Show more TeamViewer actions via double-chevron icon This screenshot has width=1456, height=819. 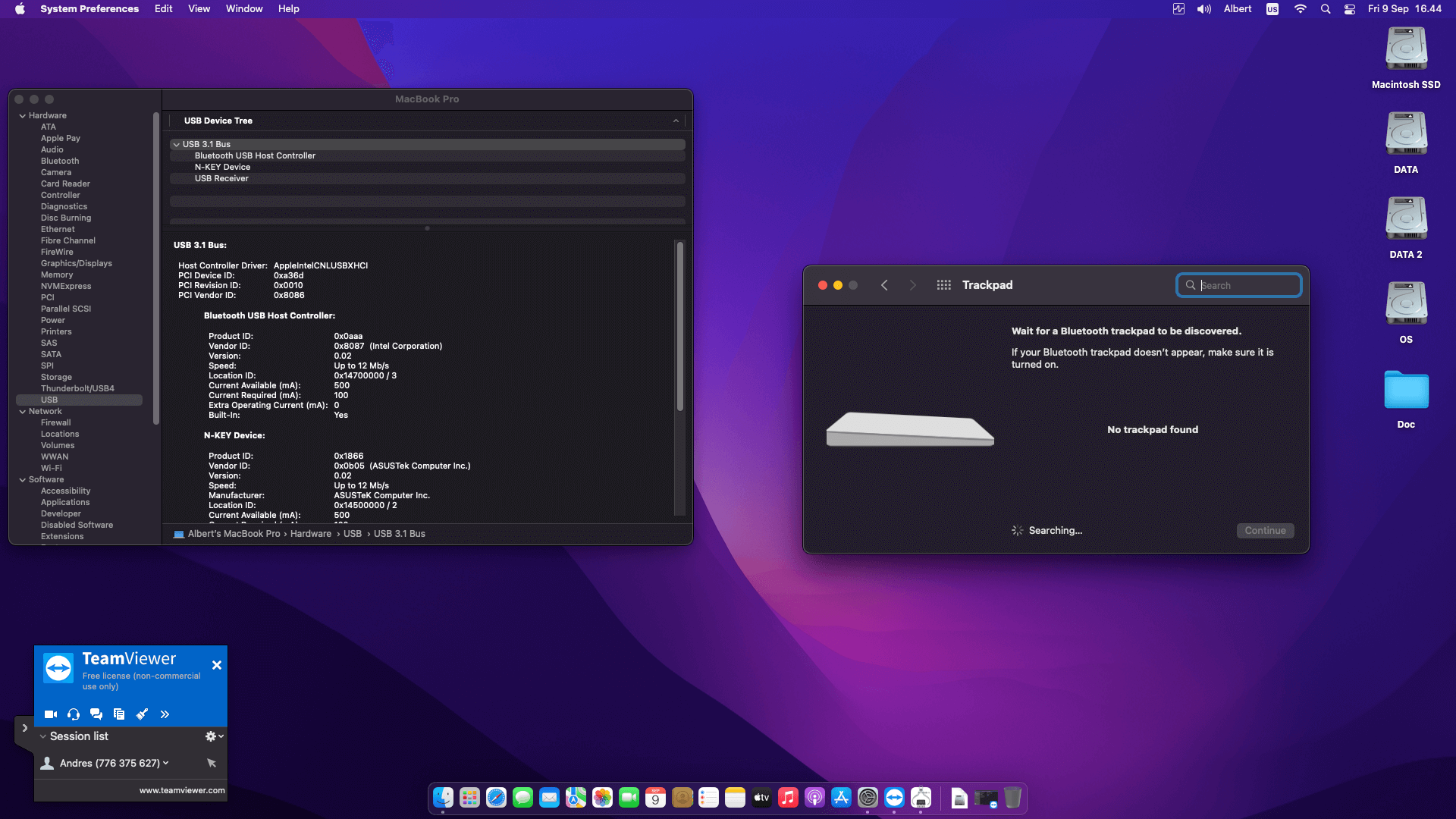click(x=165, y=714)
